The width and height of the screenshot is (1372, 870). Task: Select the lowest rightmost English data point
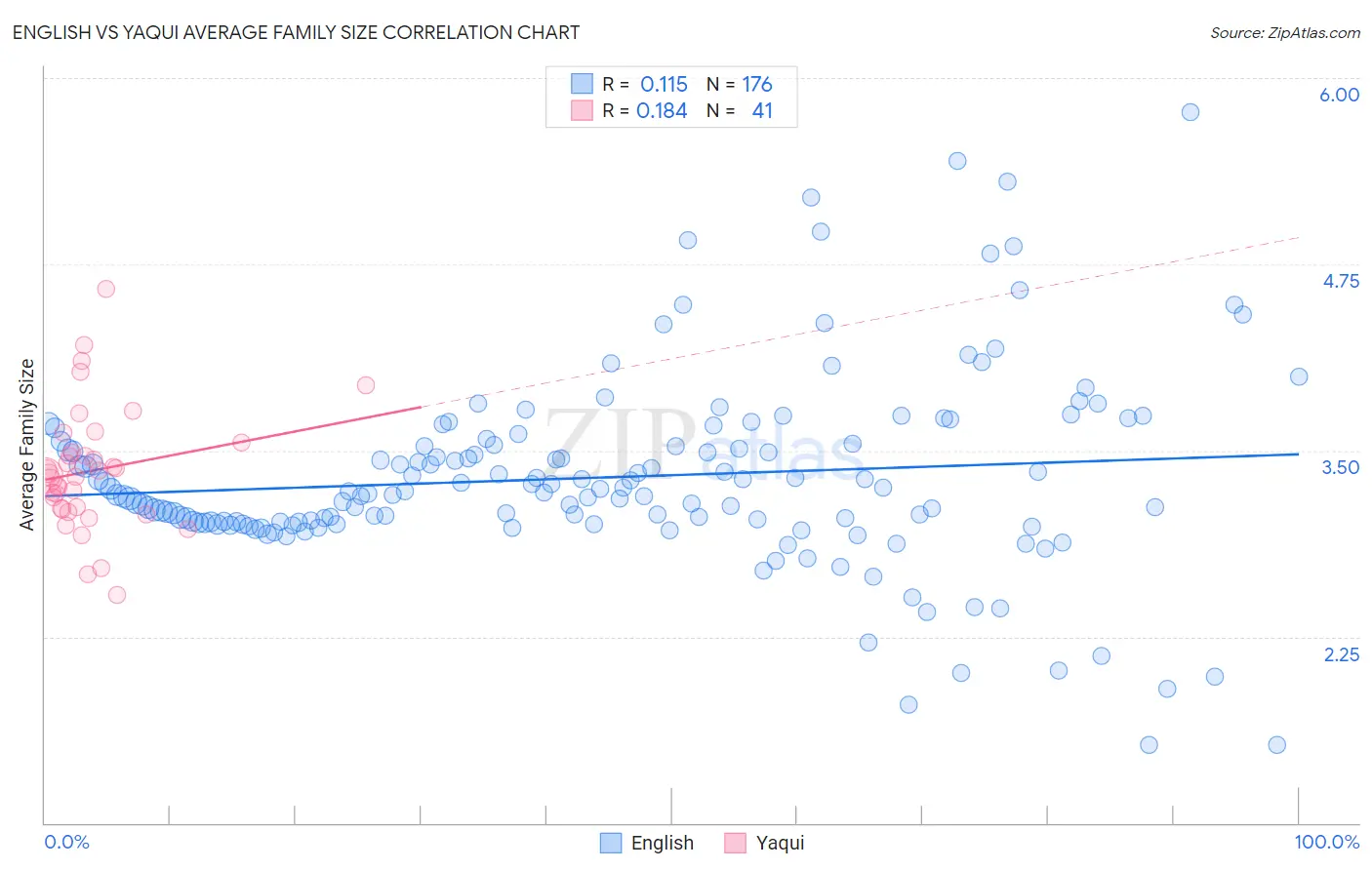point(1276,745)
